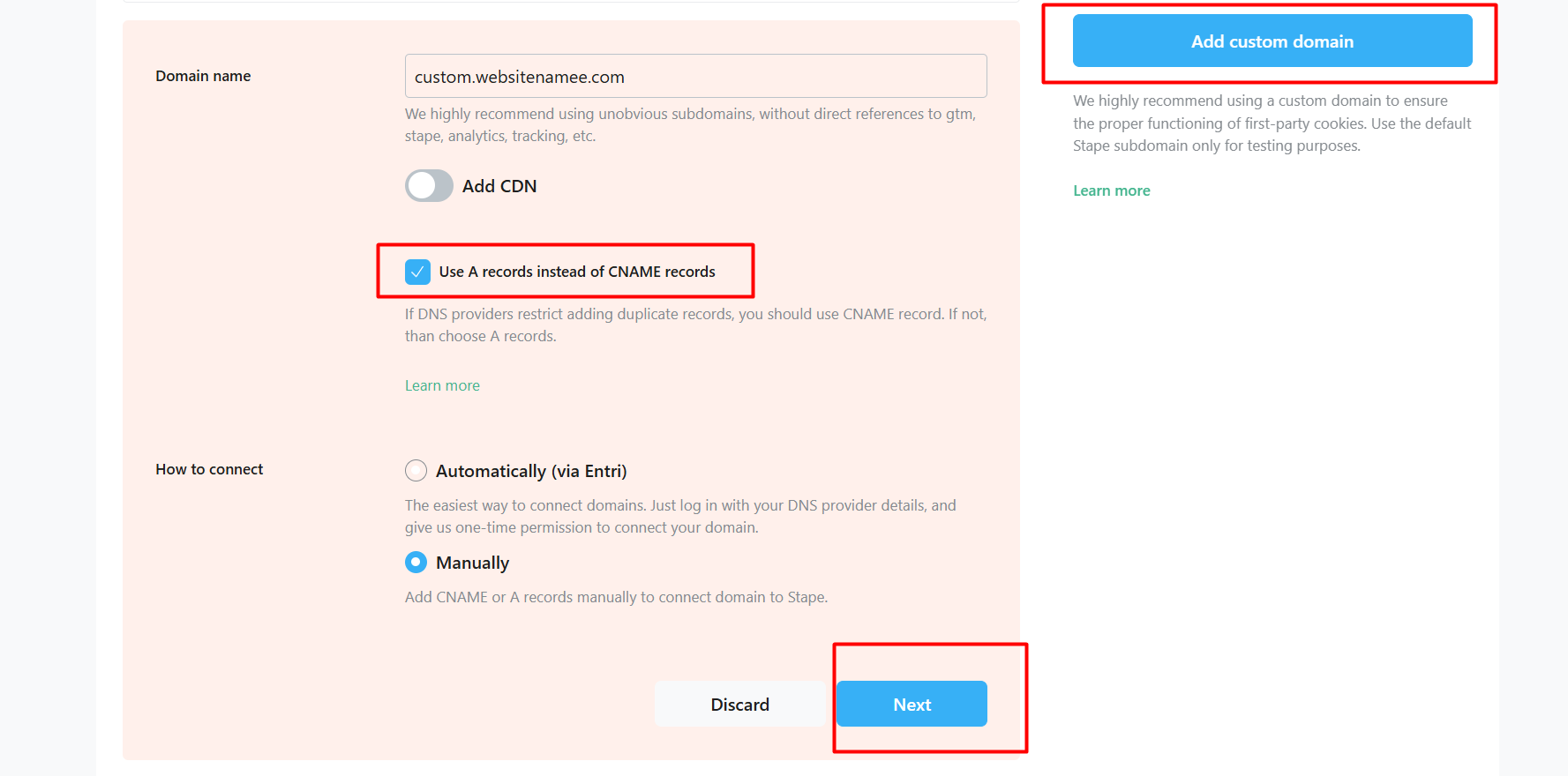This screenshot has height=776, width=1568.
Task: Click the "How to connect" section label
Action: point(209,469)
